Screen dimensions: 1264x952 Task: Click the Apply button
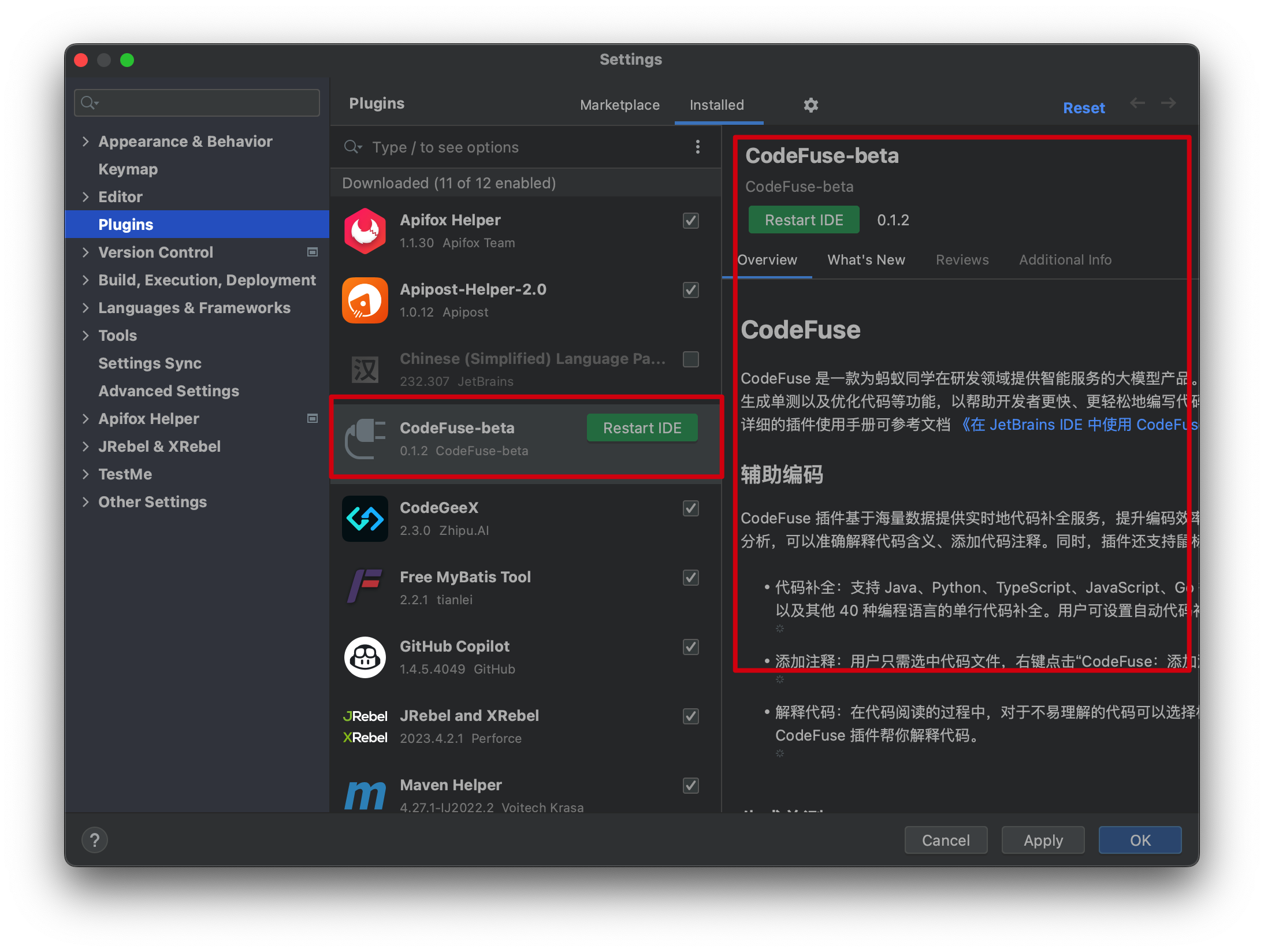[1043, 840]
